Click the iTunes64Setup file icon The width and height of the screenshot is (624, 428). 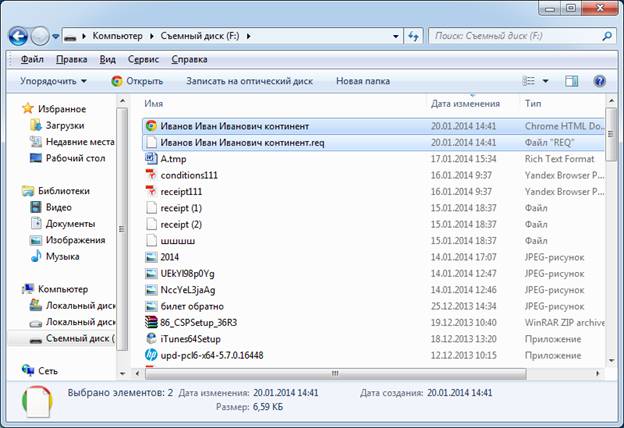tap(151, 339)
